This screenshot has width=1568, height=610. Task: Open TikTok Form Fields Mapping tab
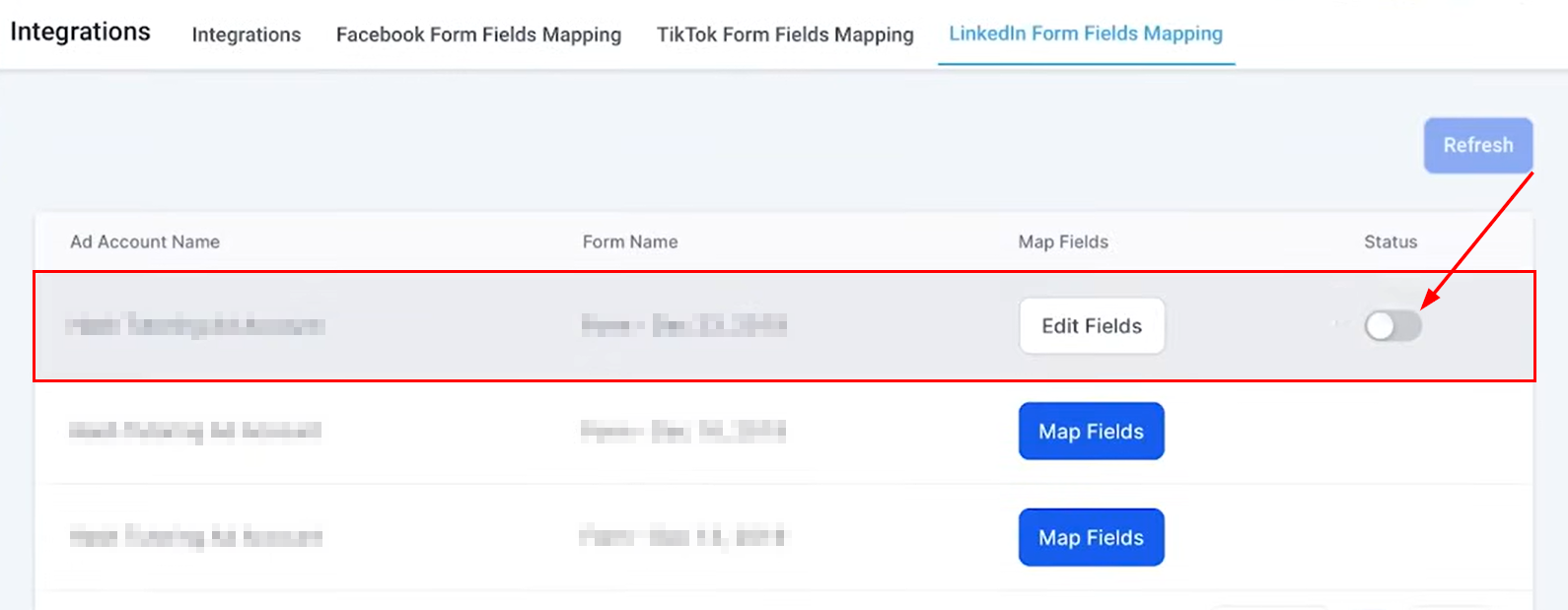click(x=785, y=34)
